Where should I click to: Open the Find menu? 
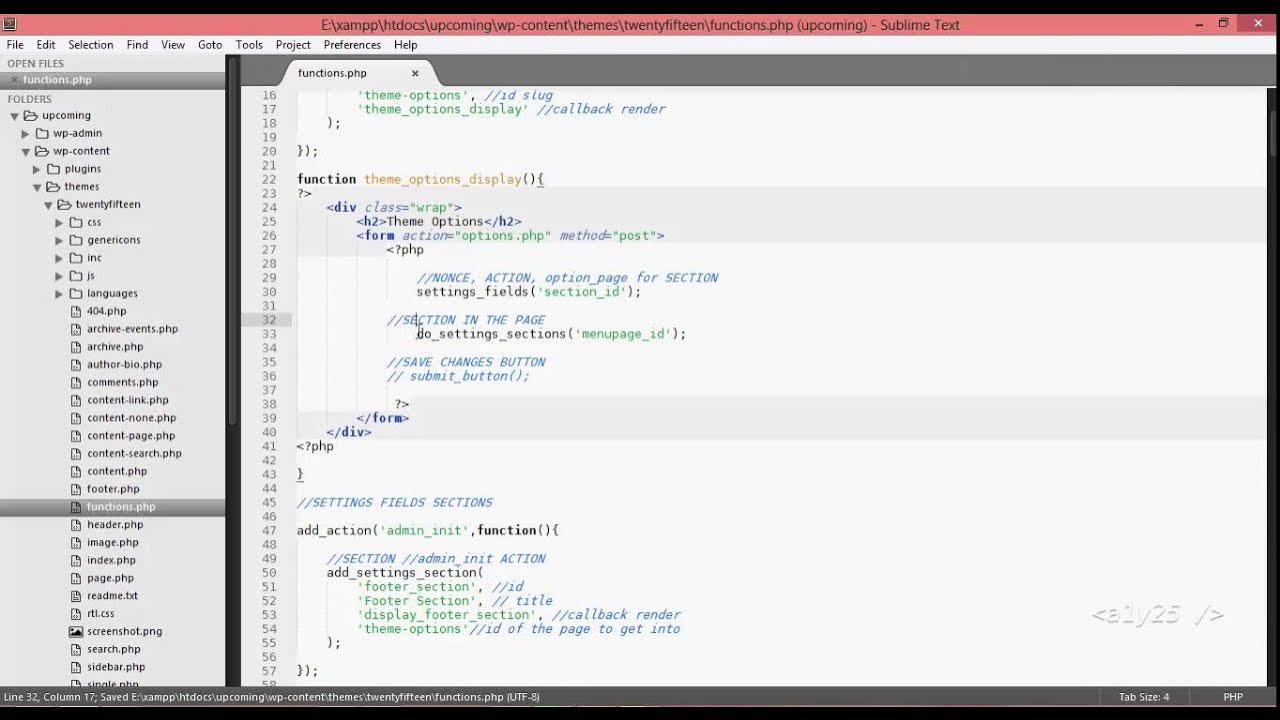[137, 45]
